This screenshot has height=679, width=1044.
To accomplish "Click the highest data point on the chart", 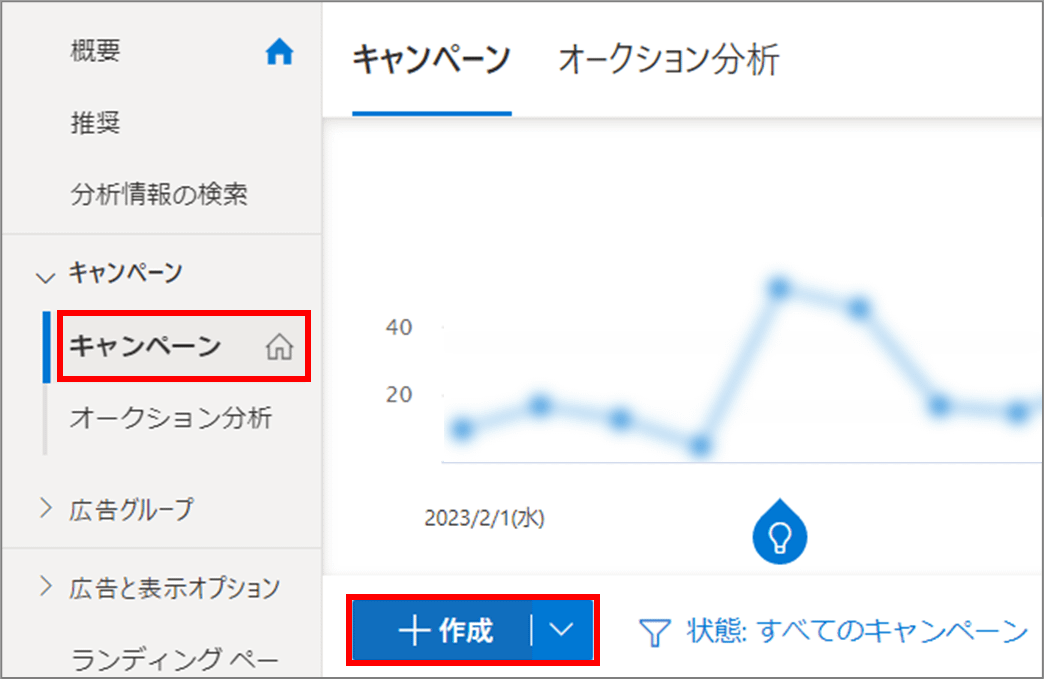I will tap(779, 289).
